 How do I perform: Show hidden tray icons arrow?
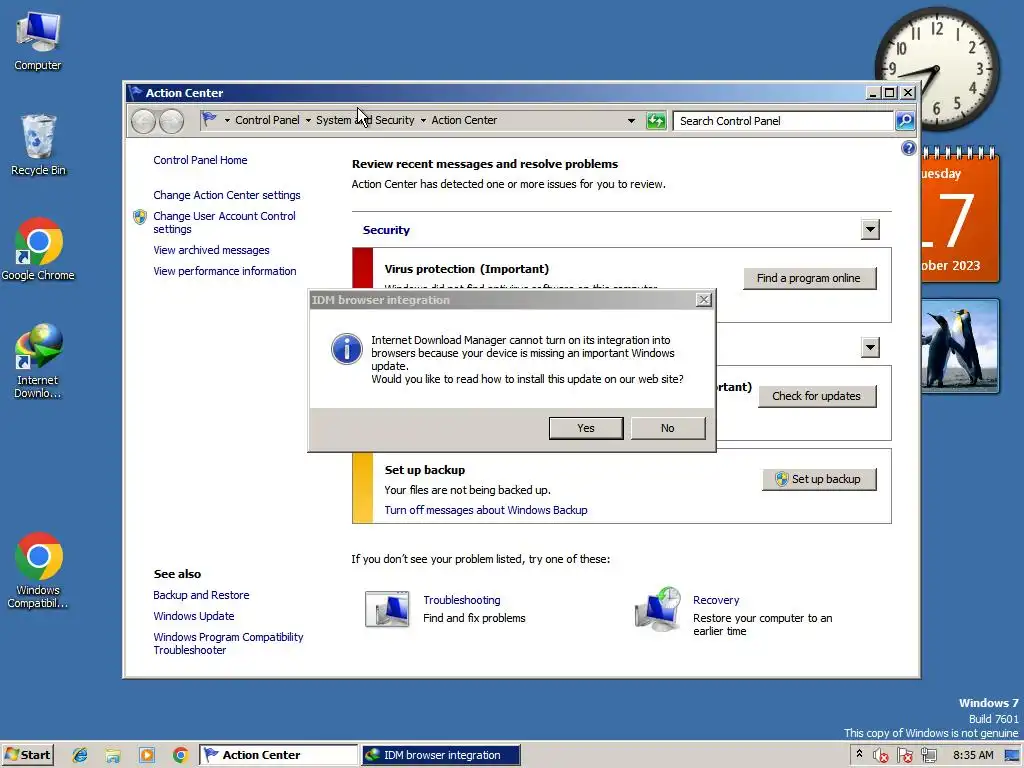coord(859,754)
